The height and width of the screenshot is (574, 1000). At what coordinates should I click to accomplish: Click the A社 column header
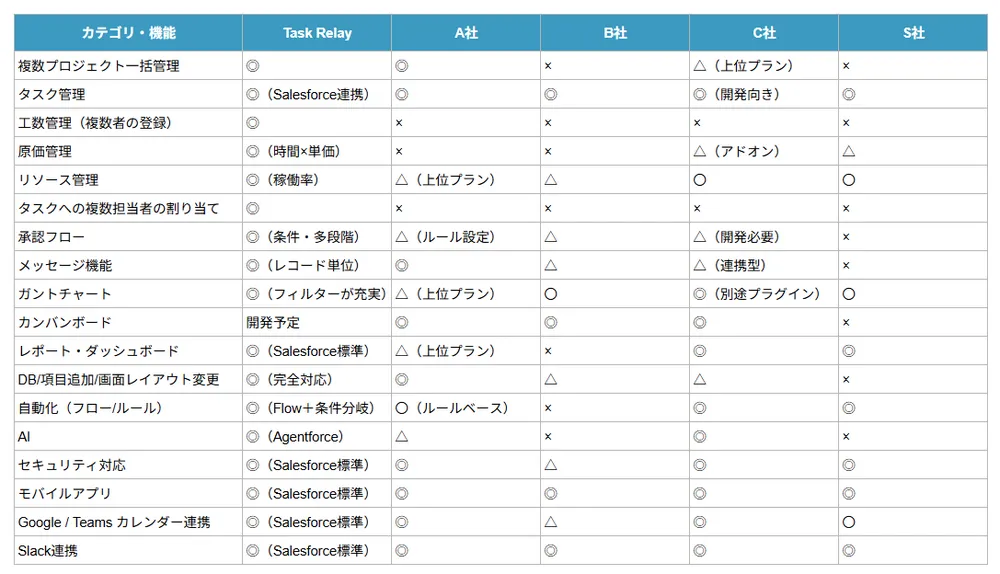pos(466,33)
